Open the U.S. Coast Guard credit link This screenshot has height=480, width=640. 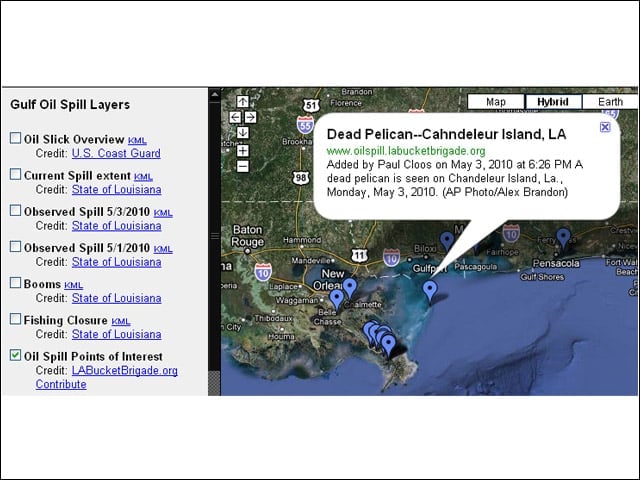click(x=116, y=153)
